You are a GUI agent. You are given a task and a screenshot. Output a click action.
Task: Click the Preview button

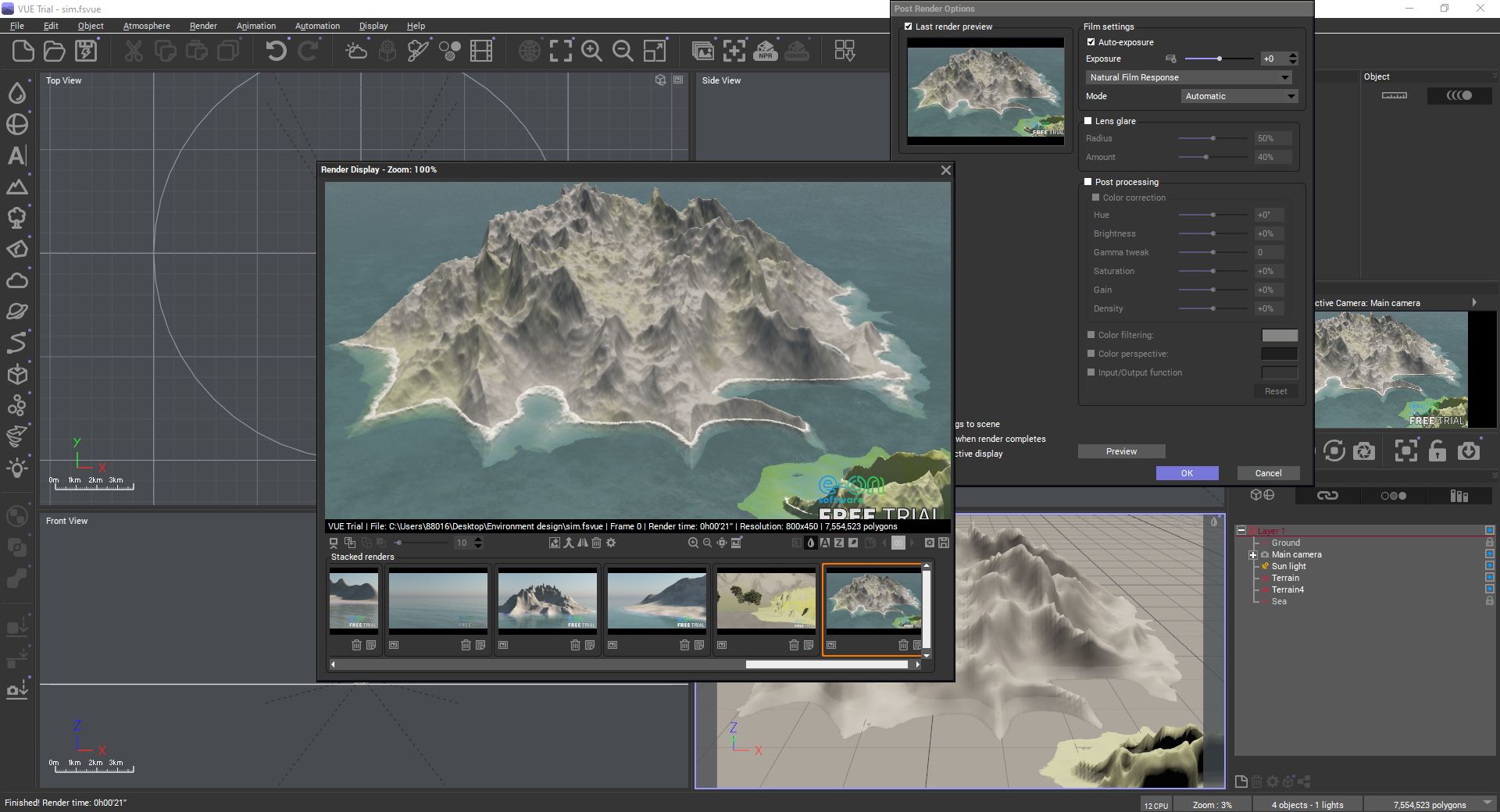1121,451
